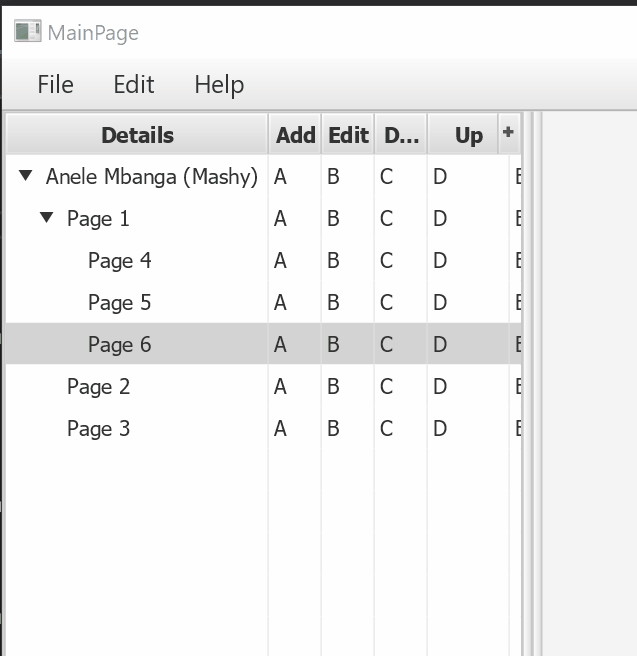This screenshot has height=656, width=637.
Task: Click the MainPage window icon
Action: [27, 32]
